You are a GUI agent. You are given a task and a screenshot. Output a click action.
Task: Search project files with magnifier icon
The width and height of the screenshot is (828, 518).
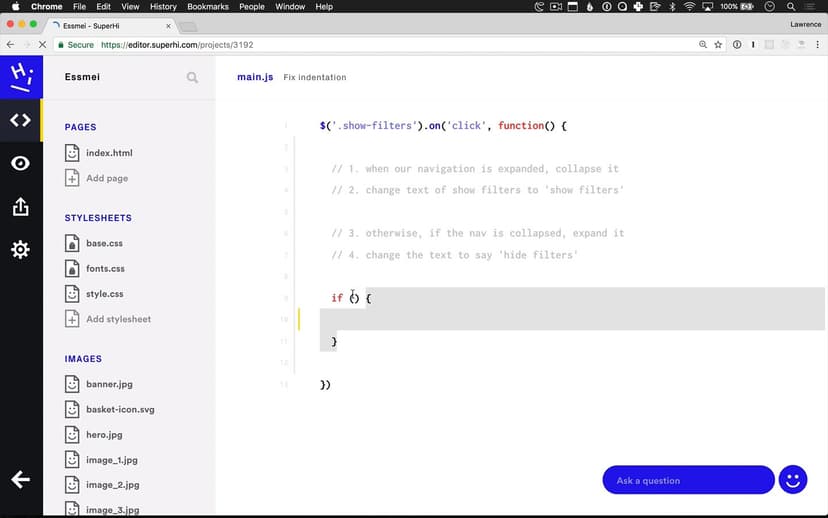point(192,77)
